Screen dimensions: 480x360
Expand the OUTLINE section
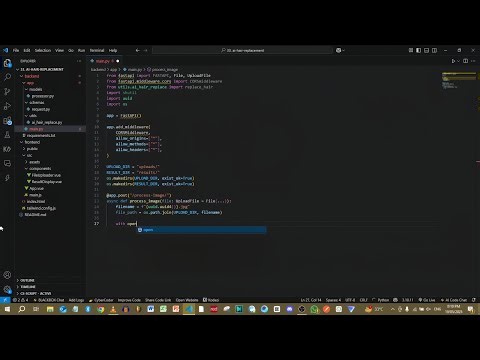click(x=27, y=280)
